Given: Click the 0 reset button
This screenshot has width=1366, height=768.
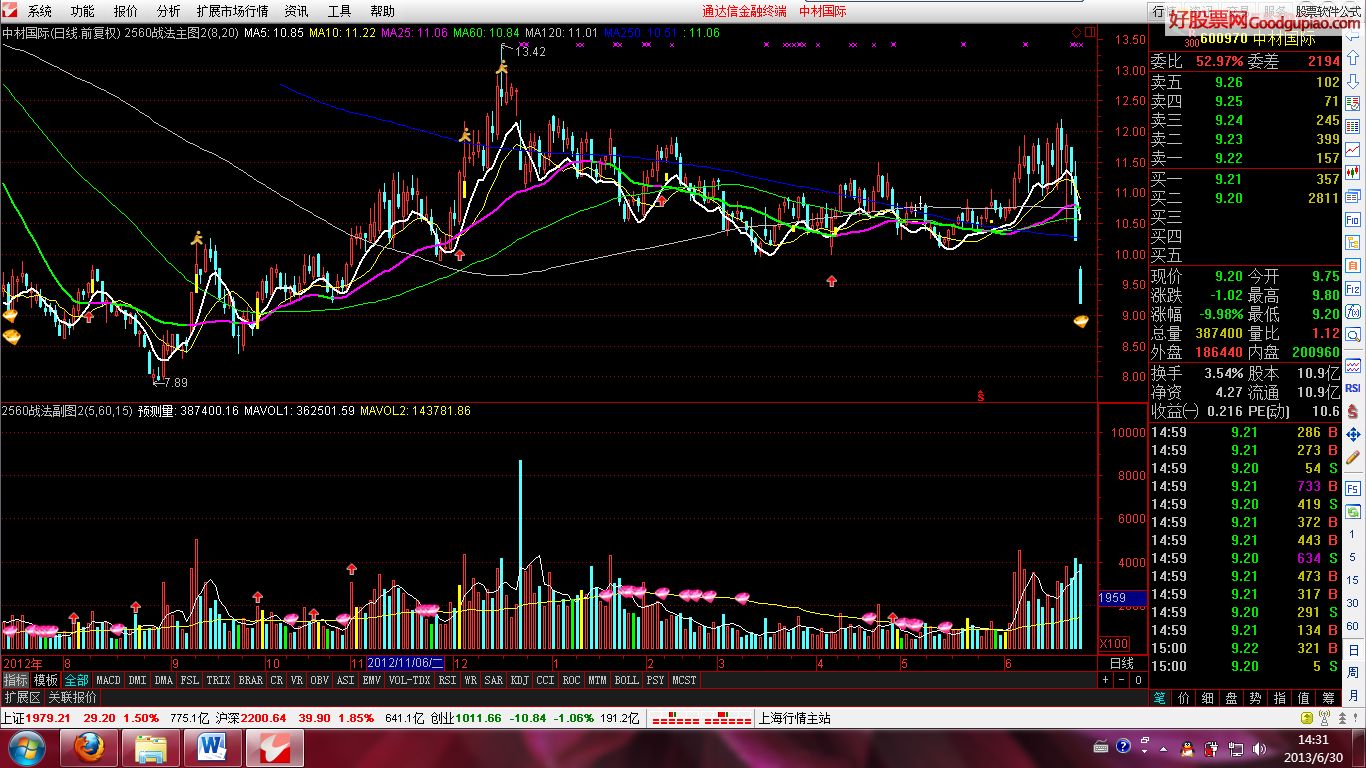Looking at the screenshot, I should [1137, 680].
